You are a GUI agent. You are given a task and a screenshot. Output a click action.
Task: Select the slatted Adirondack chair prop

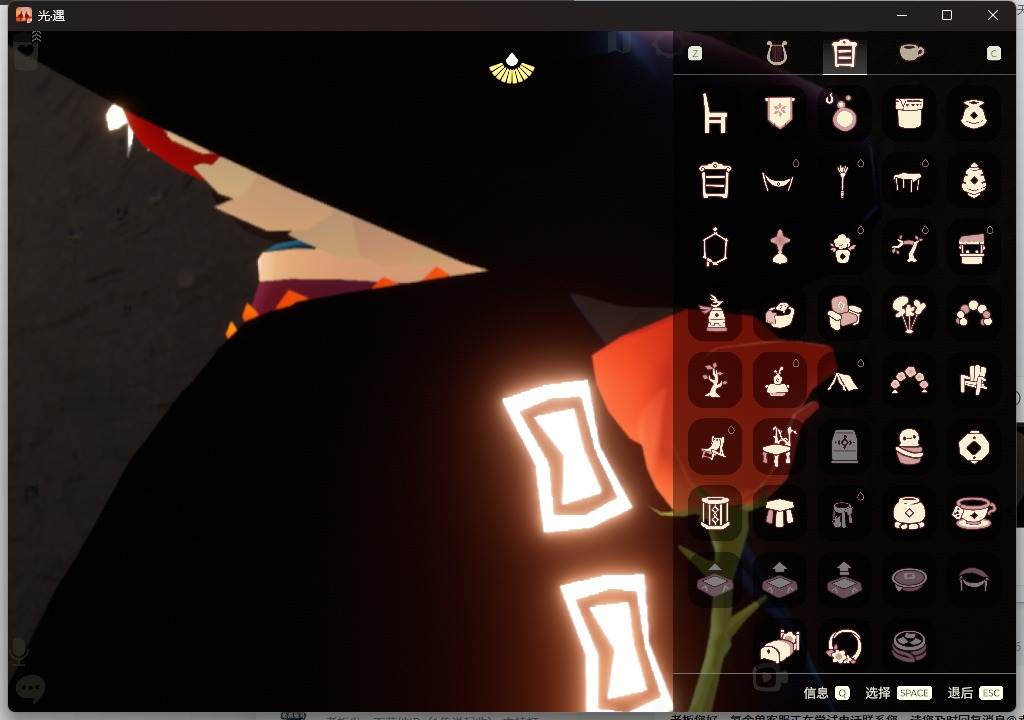pos(973,380)
